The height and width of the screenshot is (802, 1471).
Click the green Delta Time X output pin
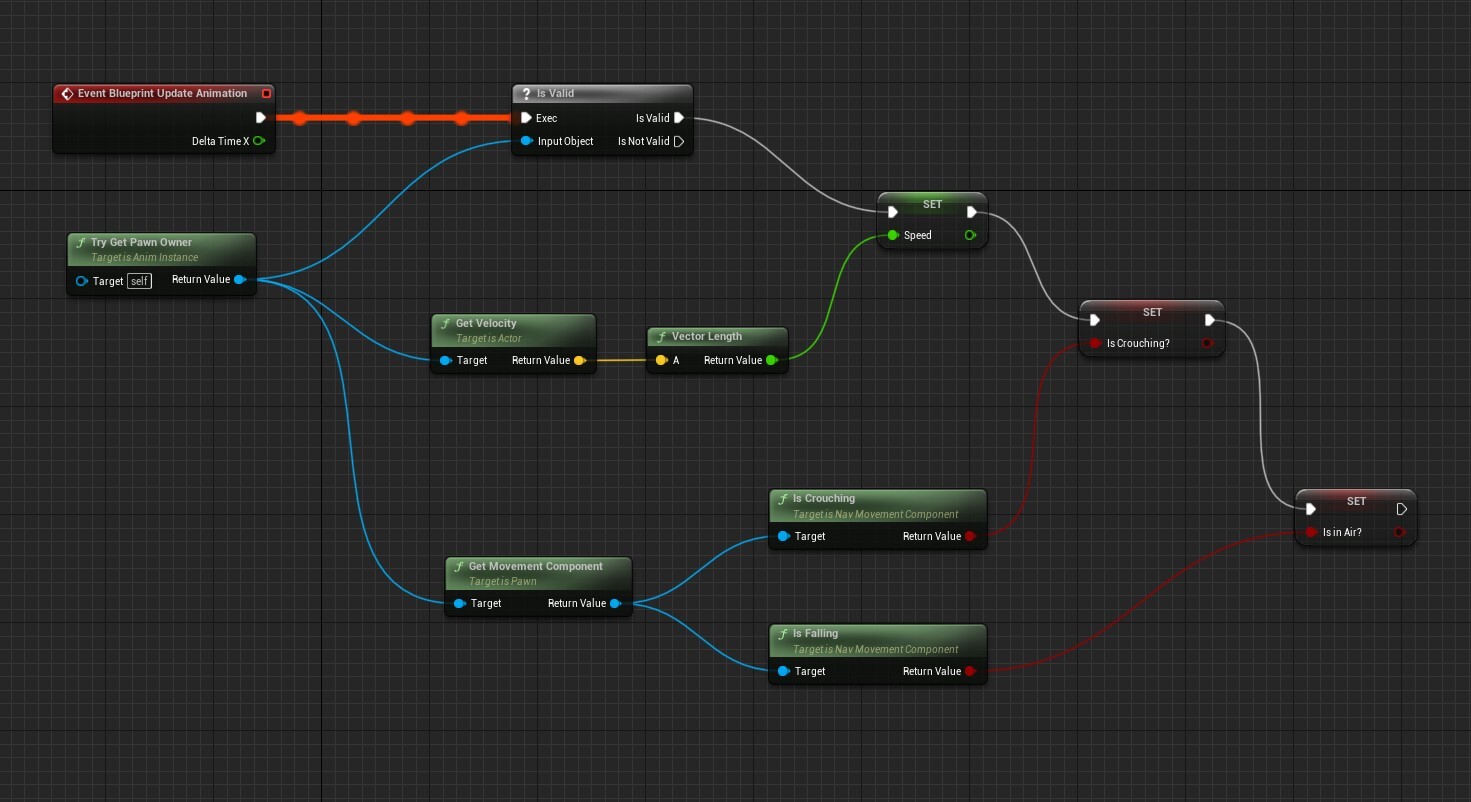point(259,141)
